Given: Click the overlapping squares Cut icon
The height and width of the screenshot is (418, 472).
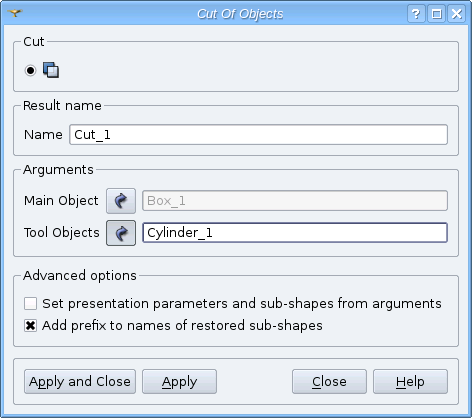Looking at the screenshot, I should coord(51,70).
